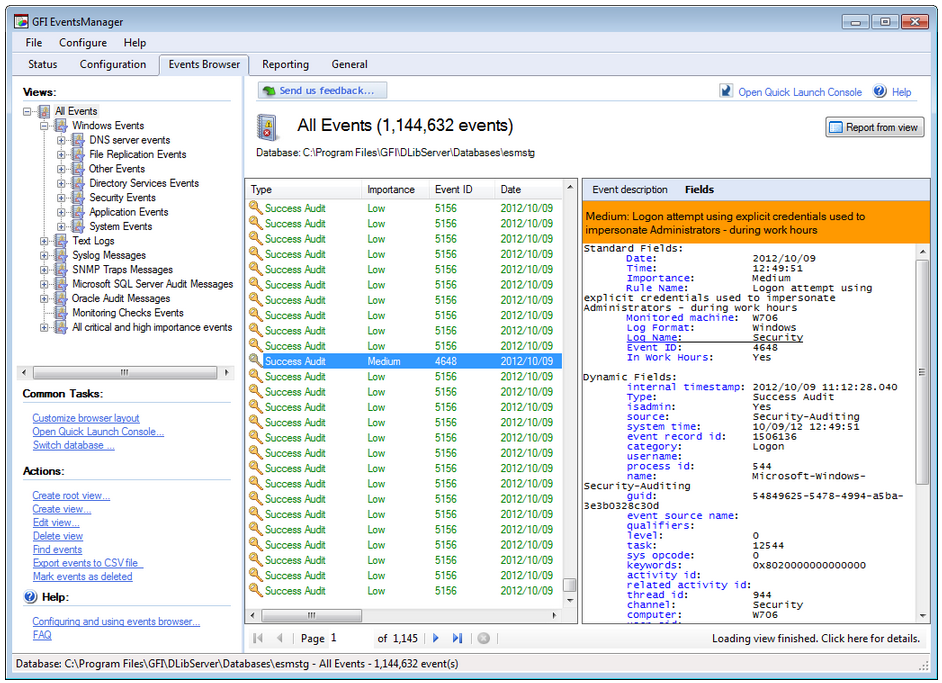Expand the Syslog Messages node
The image size is (942, 683).
point(44,255)
